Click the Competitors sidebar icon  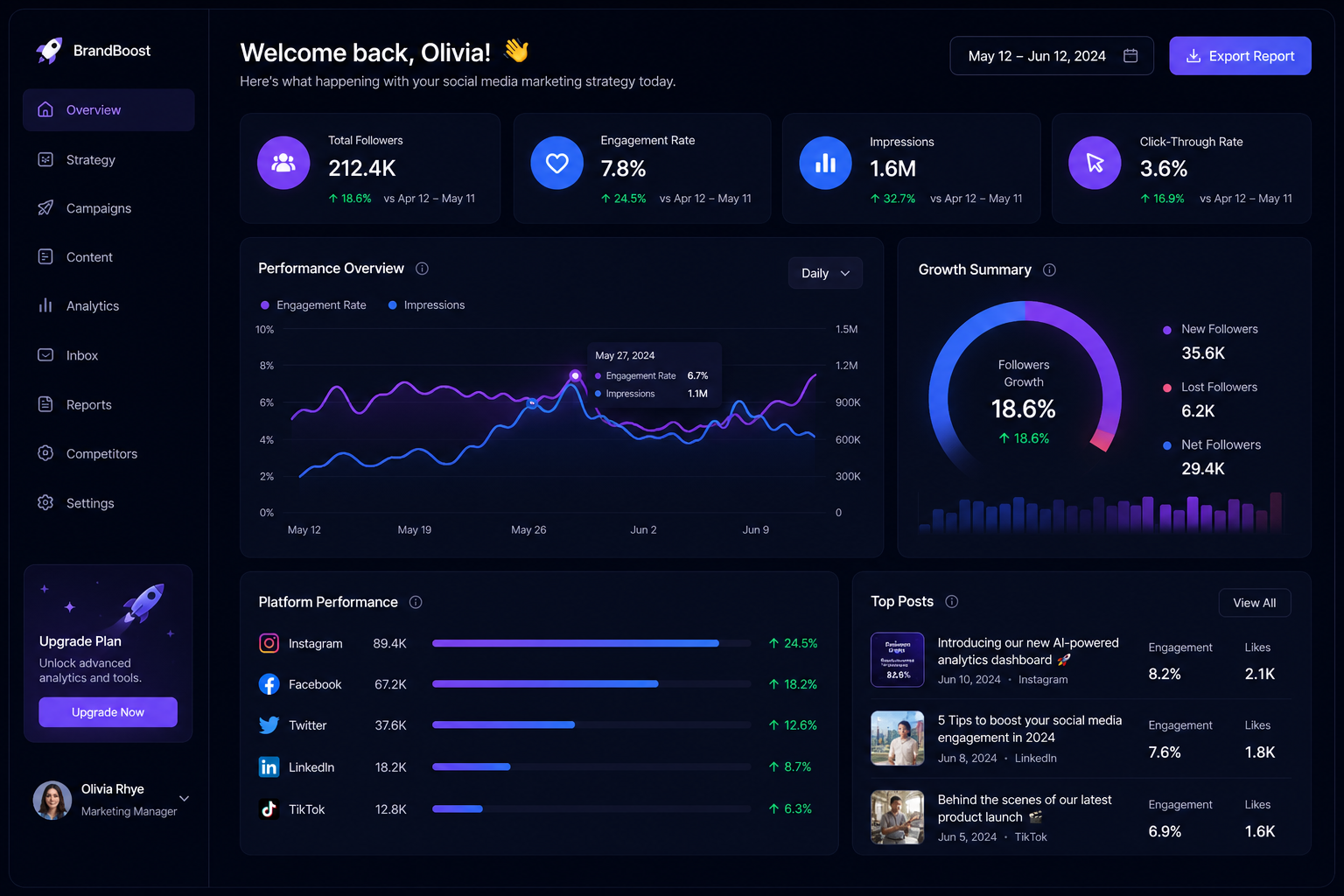45,453
